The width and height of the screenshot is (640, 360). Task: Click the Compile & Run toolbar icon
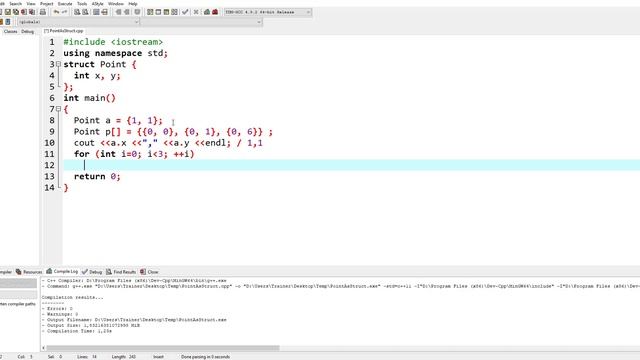[166, 12]
